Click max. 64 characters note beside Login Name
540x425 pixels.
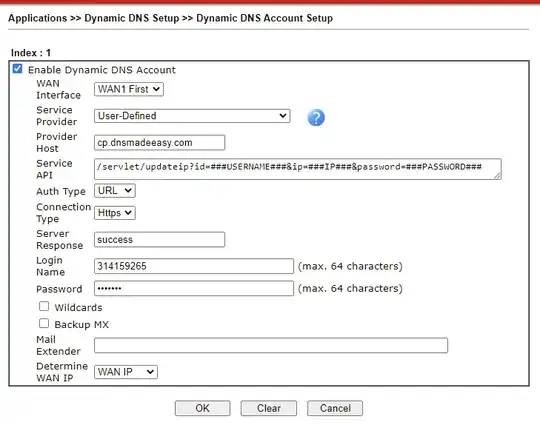click(x=350, y=266)
